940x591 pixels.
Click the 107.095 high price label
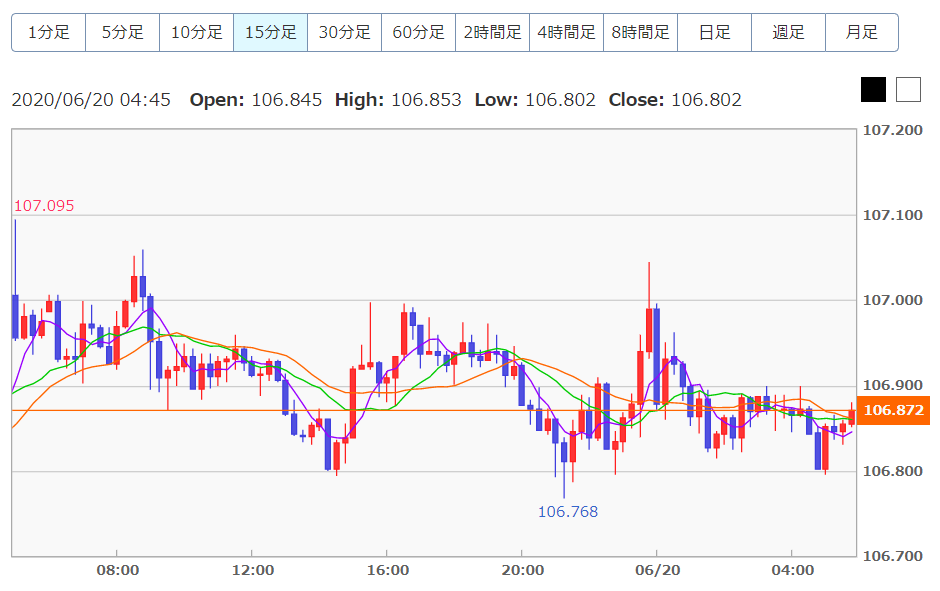point(44,206)
